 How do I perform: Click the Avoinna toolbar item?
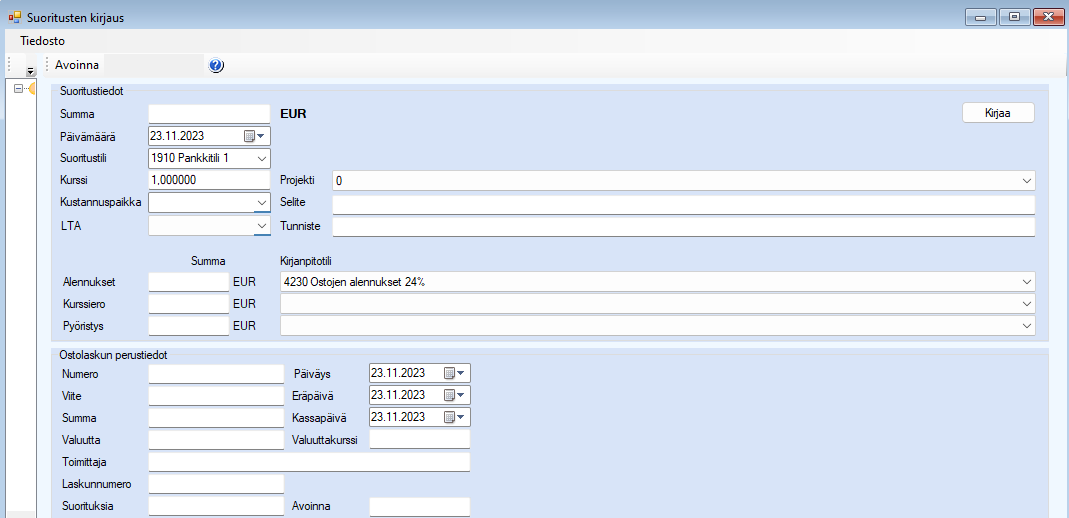pyautogui.click(x=77, y=65)
